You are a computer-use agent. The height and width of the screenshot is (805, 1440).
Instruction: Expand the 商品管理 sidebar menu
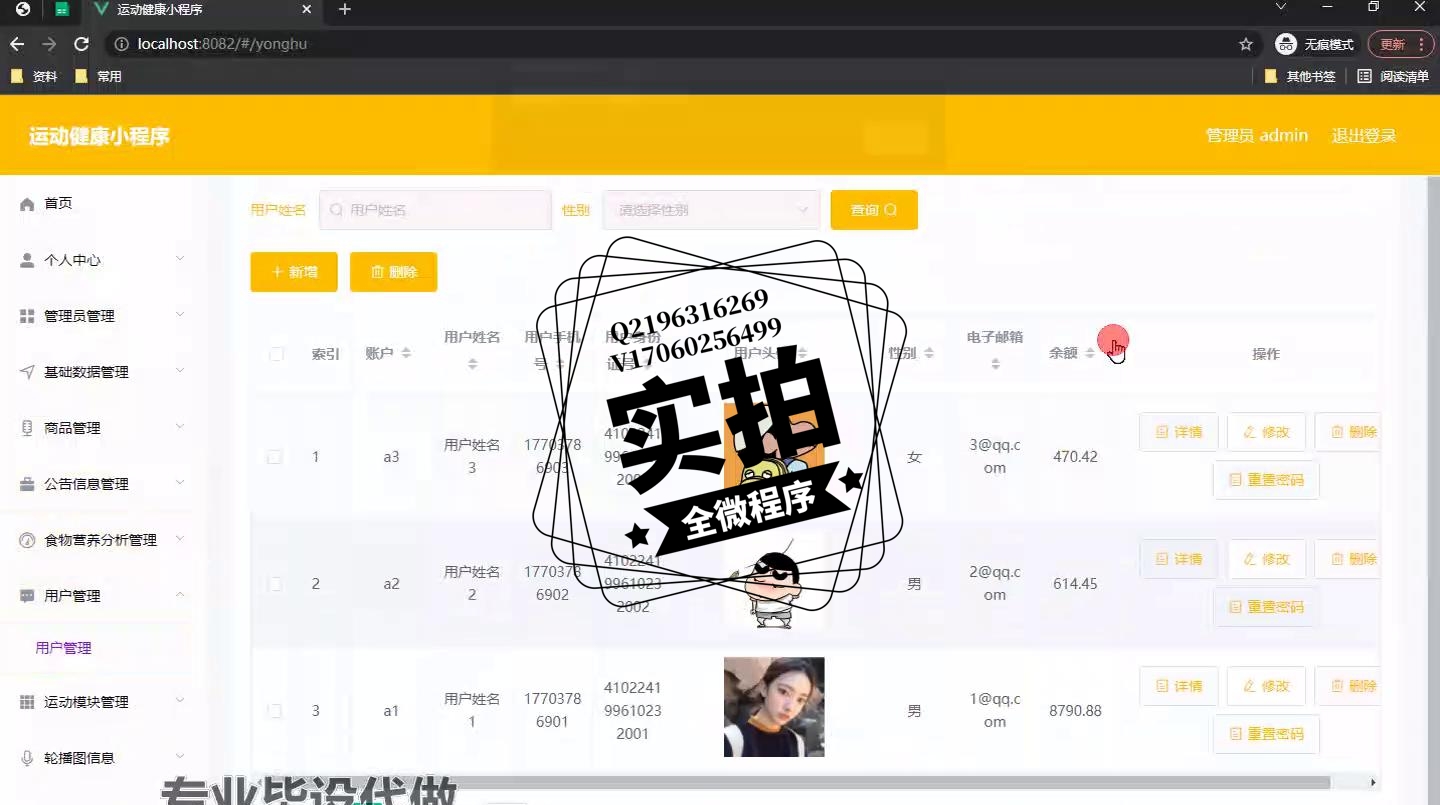pyautogui.click(x=104, y=428)
